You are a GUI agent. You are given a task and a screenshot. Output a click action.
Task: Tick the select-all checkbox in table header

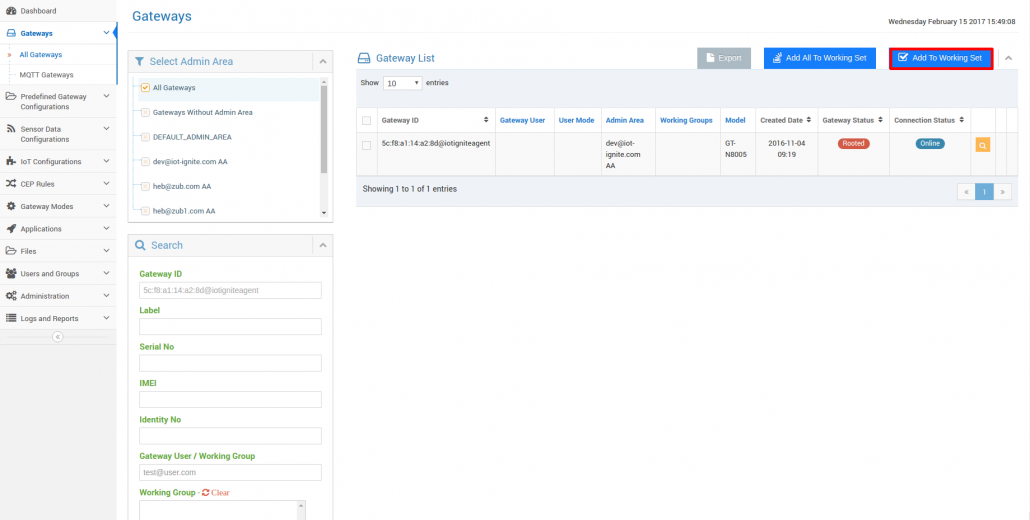[x=366, y=121]
